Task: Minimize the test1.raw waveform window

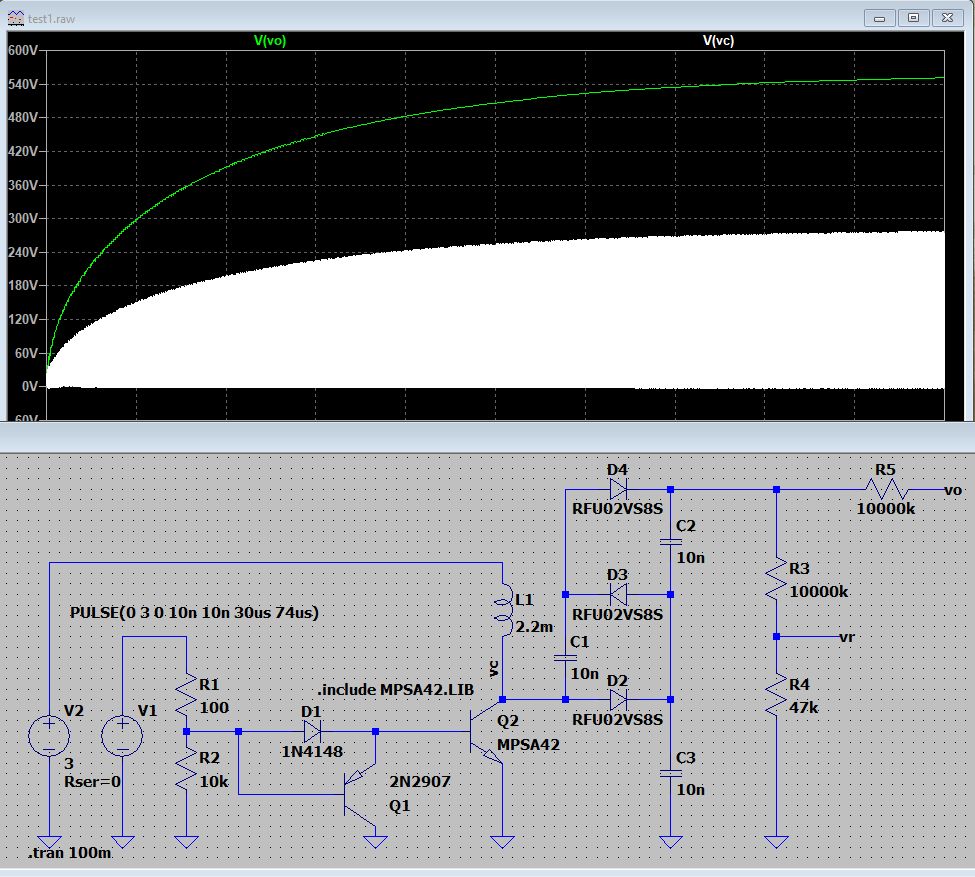Action: tap(879, 18)
